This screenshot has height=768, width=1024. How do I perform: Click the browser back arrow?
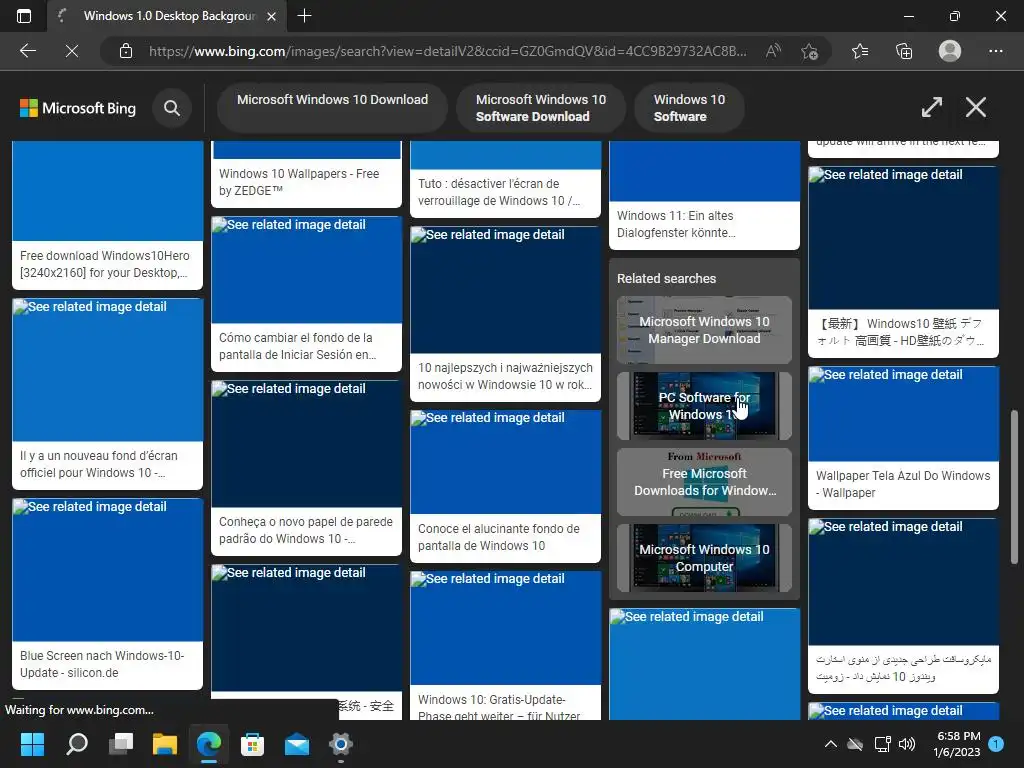pyautogui.click(x=27, y=51)
